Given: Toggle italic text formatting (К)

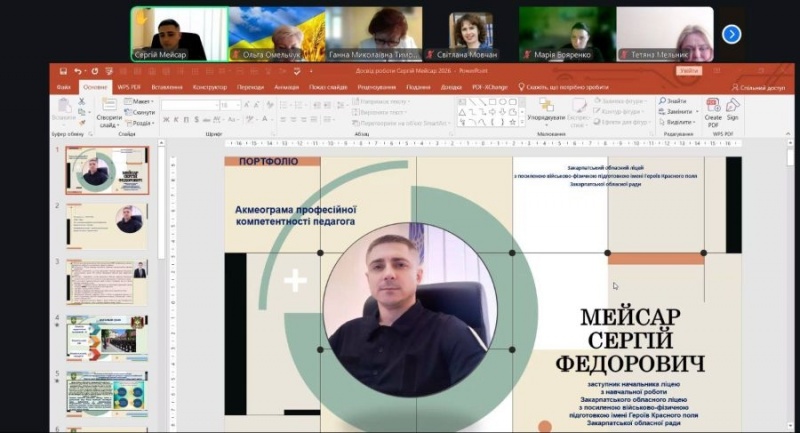Looking at the screenshot, I should coord(175,119).
